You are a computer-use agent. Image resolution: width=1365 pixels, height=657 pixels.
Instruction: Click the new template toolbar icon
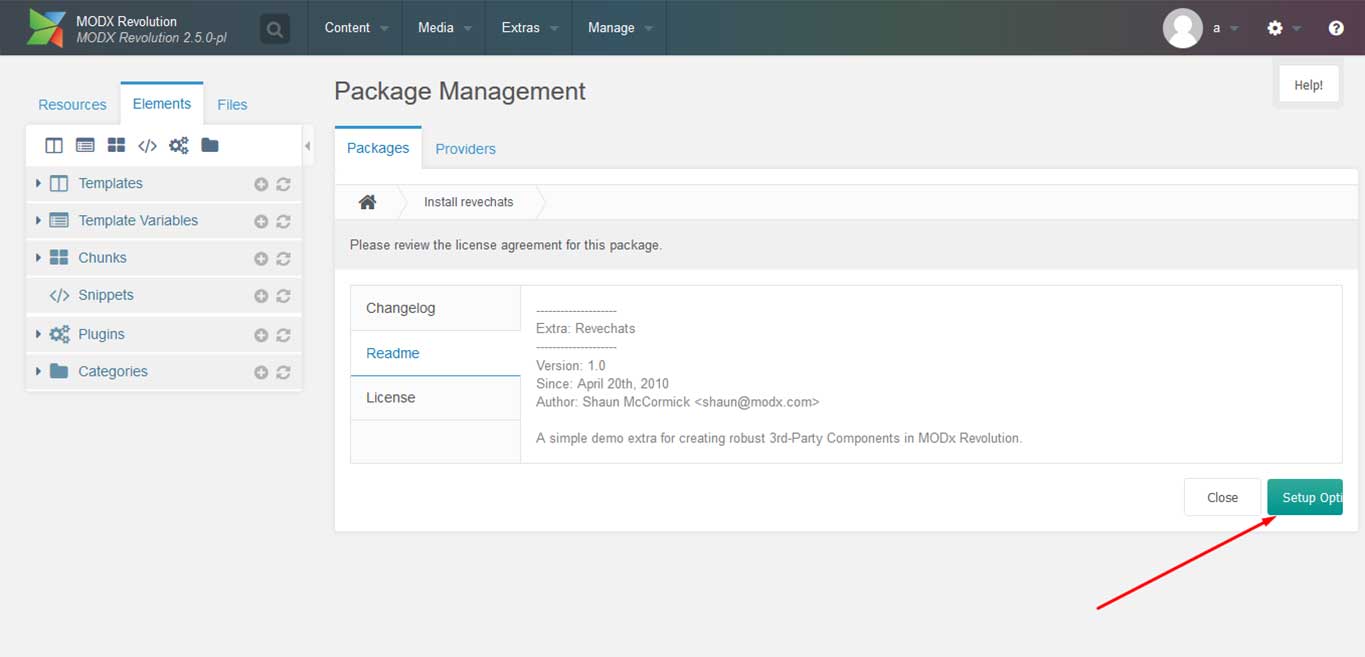54,146
